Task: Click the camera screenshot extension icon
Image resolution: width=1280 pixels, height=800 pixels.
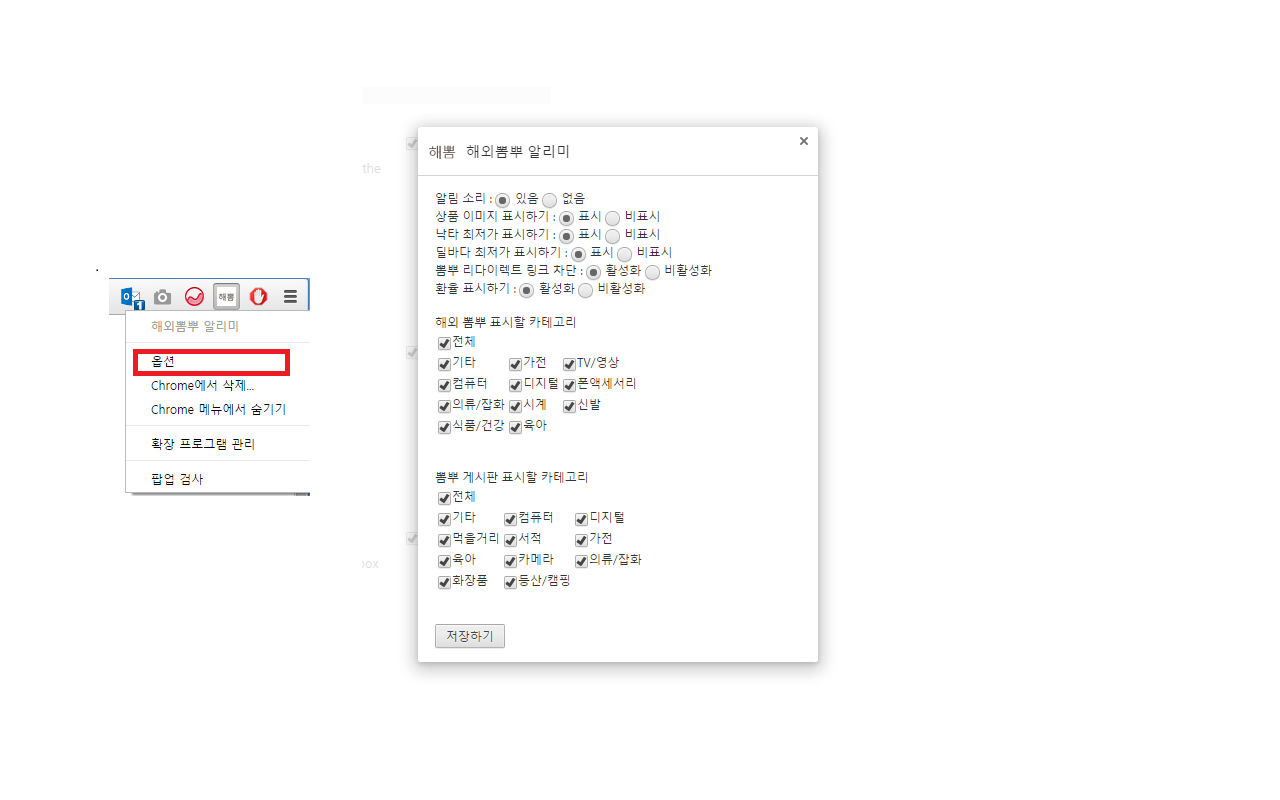Action: click(162, 297)
